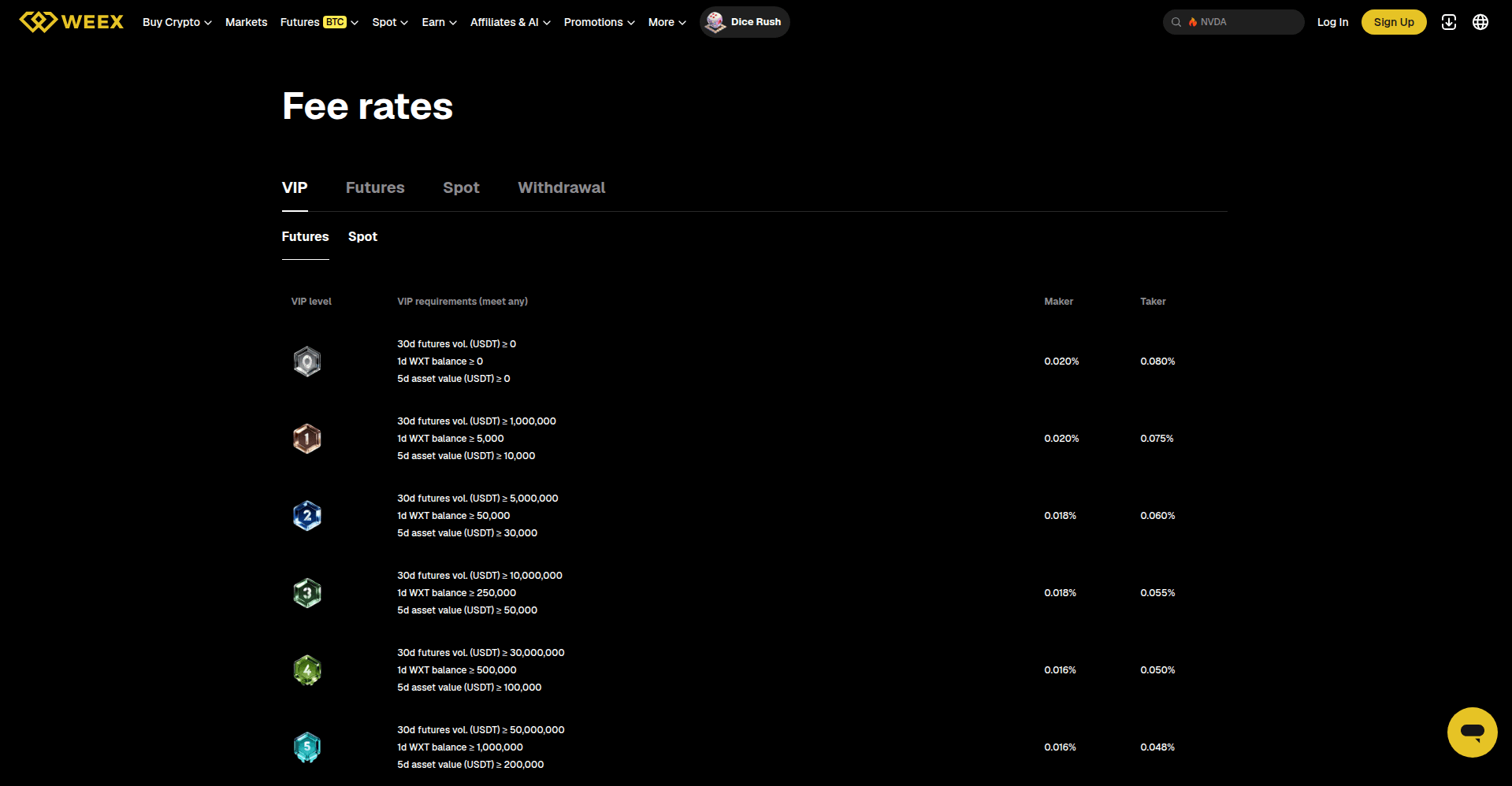Click the VIP level 0 badge
The width and height of the screenshot is (1512, 786).
coord(307,361)
